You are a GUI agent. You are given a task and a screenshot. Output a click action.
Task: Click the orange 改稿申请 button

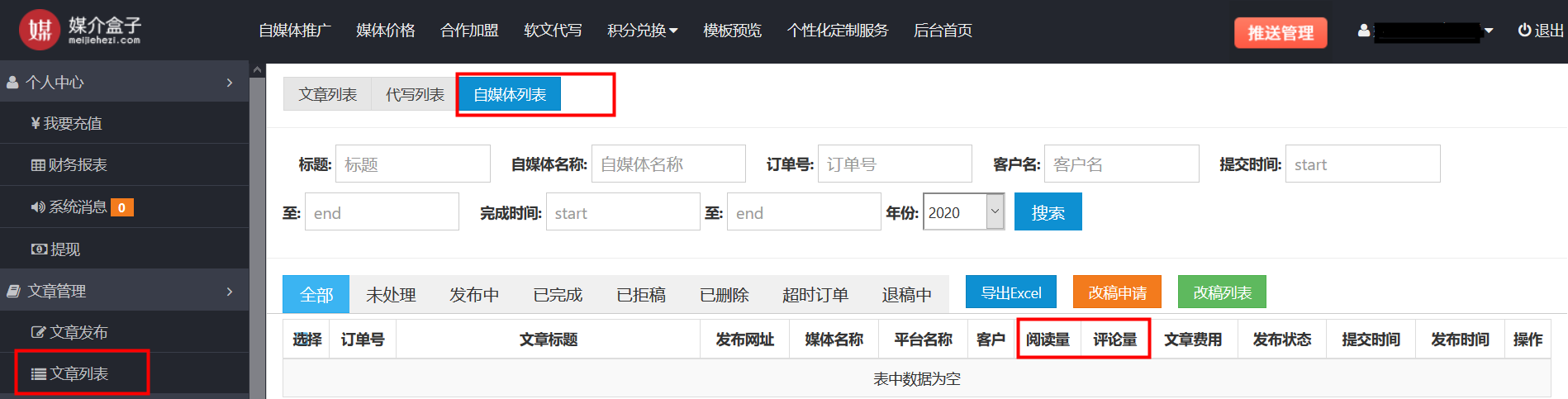point(1117,292)
